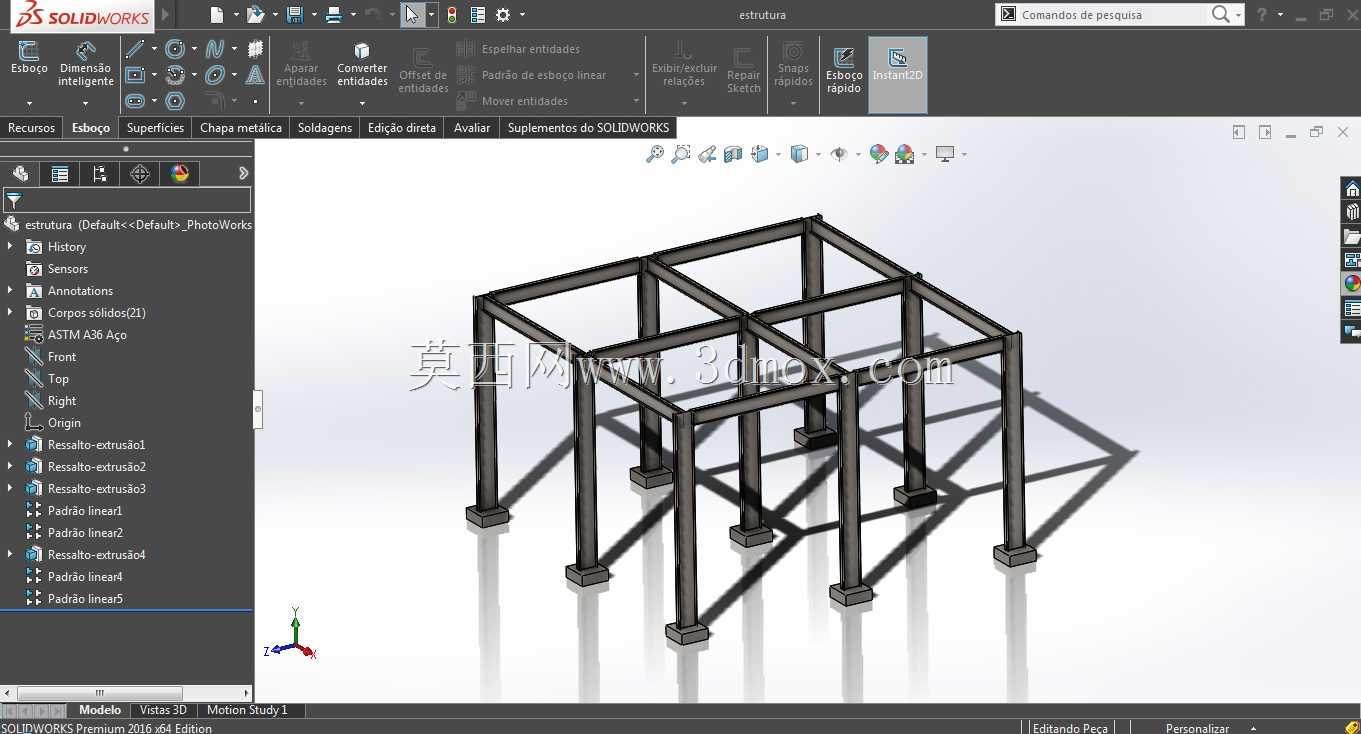This screenshot has width=1361, height=734.
Task: Print the document using the printer icon
Action: [334, 15]
